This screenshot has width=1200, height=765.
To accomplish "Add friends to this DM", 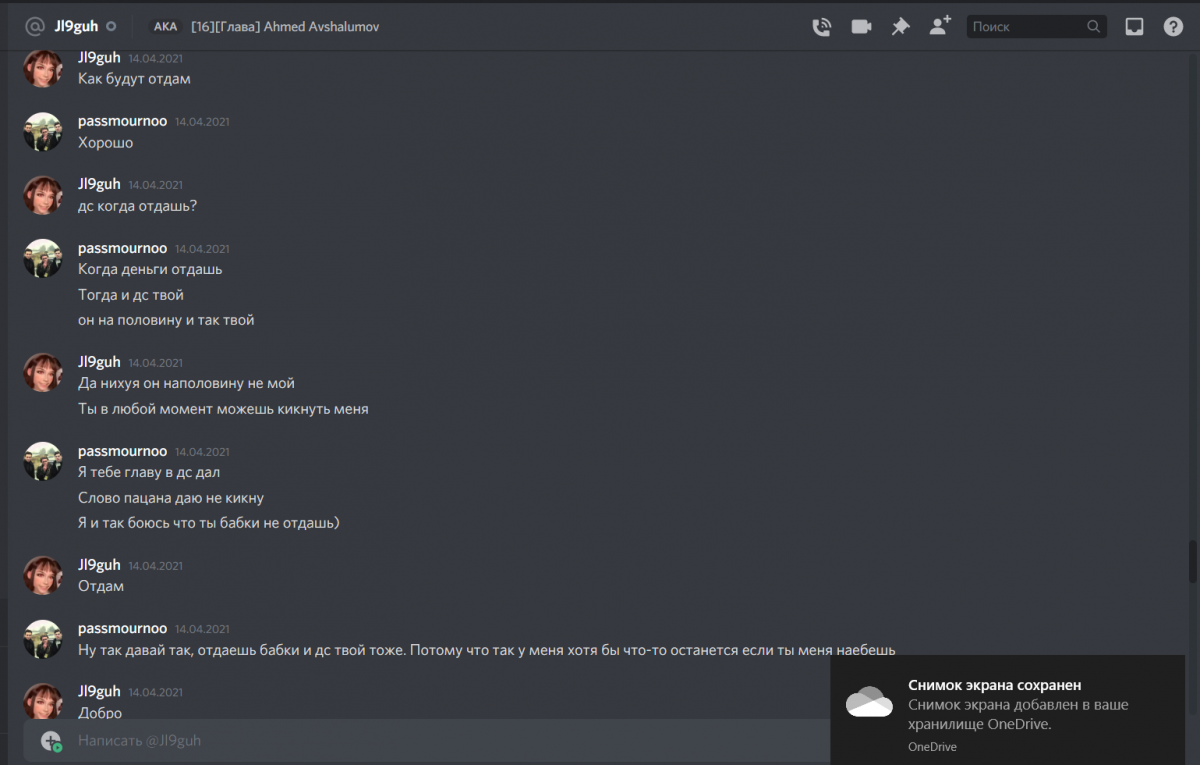I will click(939, 27).
